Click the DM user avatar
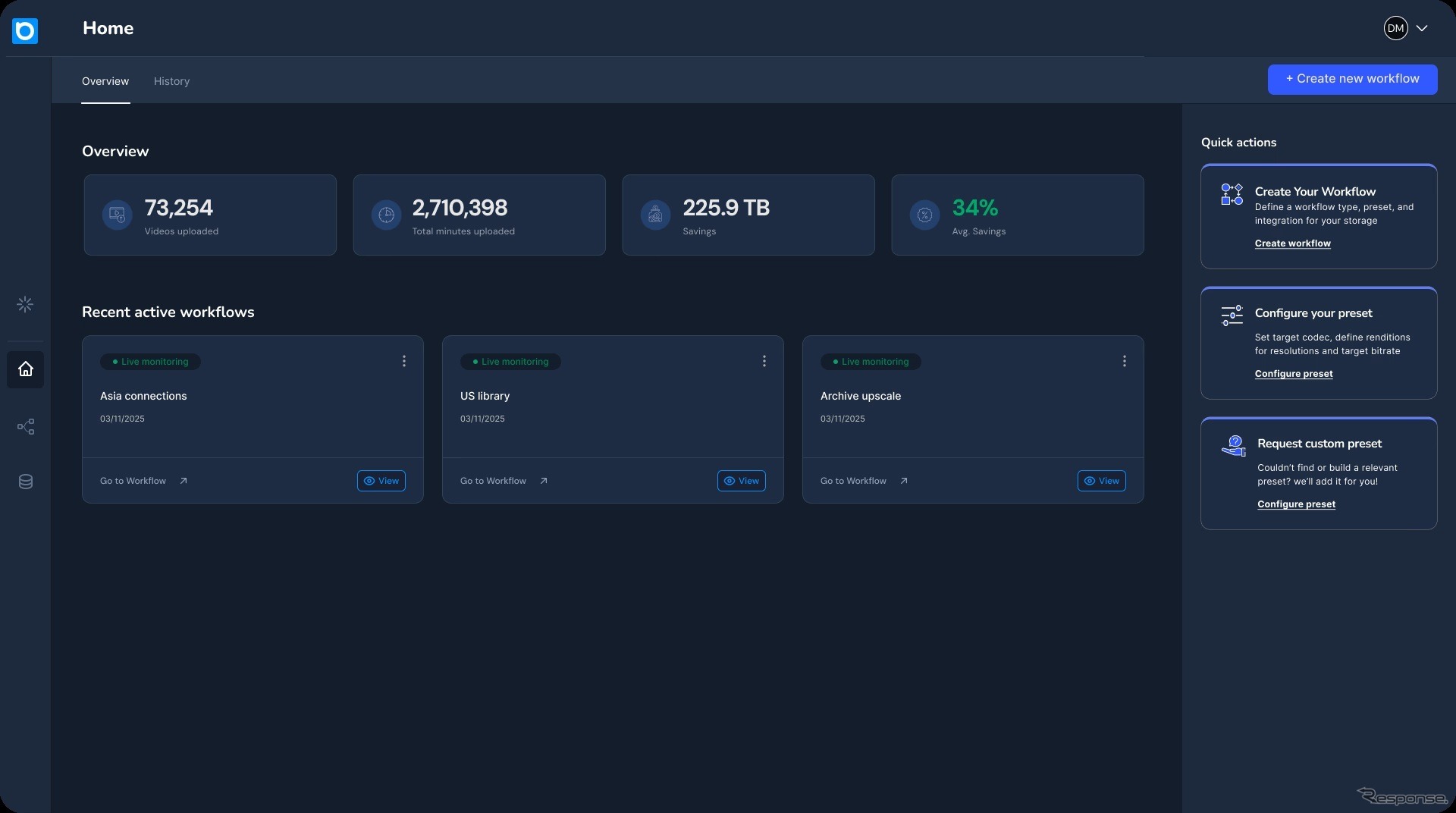Viewport: 1456px width, 813px height. coord(1395,29)
